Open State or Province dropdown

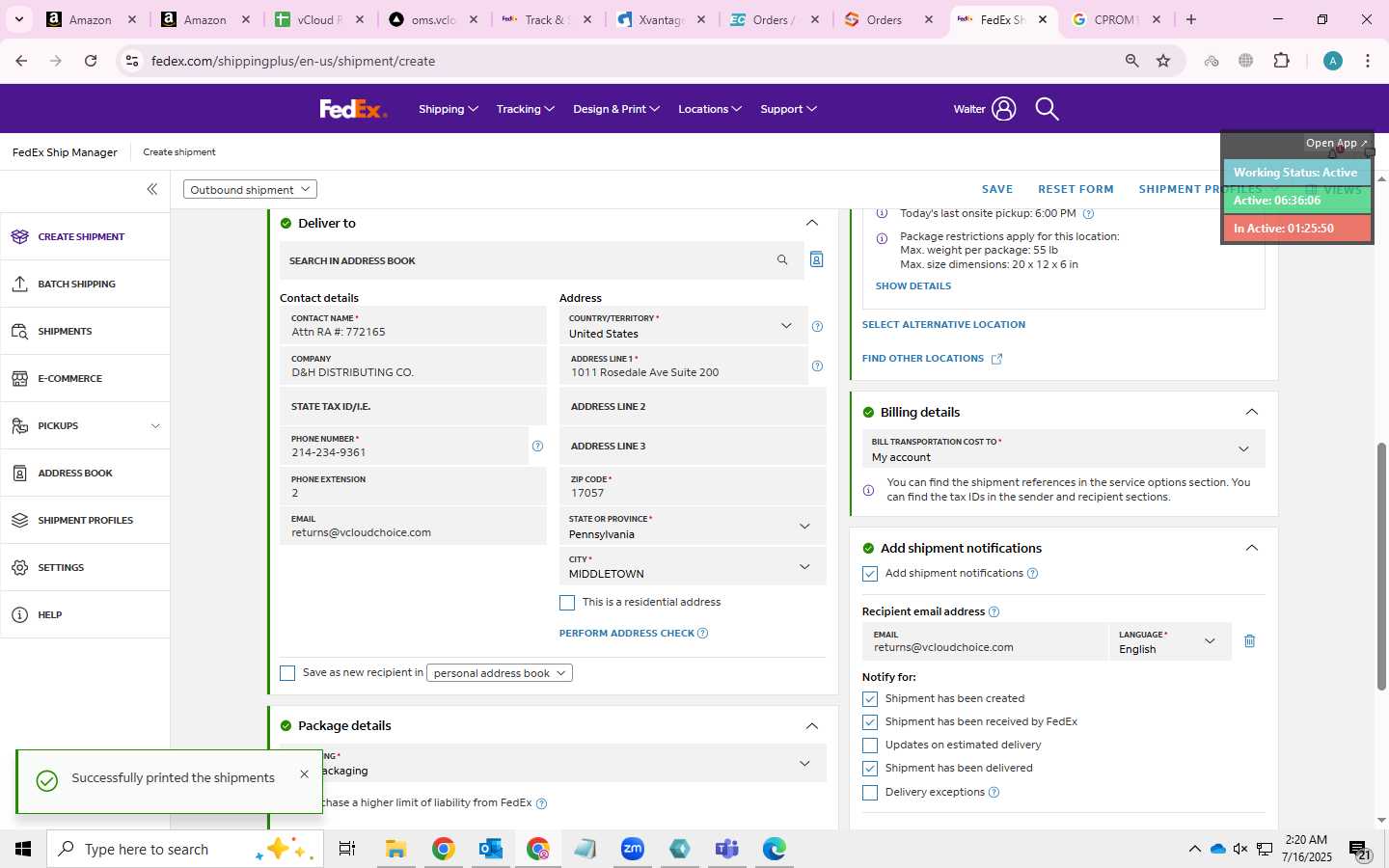(x=693, y=527)
